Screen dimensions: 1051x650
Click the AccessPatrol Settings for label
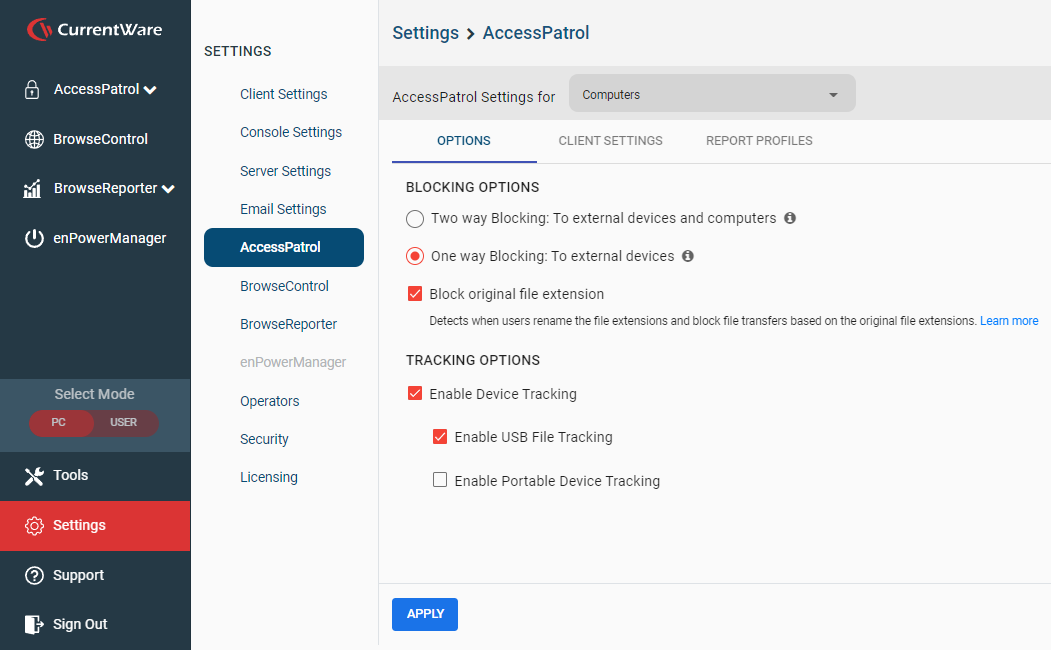click(474, 97)
